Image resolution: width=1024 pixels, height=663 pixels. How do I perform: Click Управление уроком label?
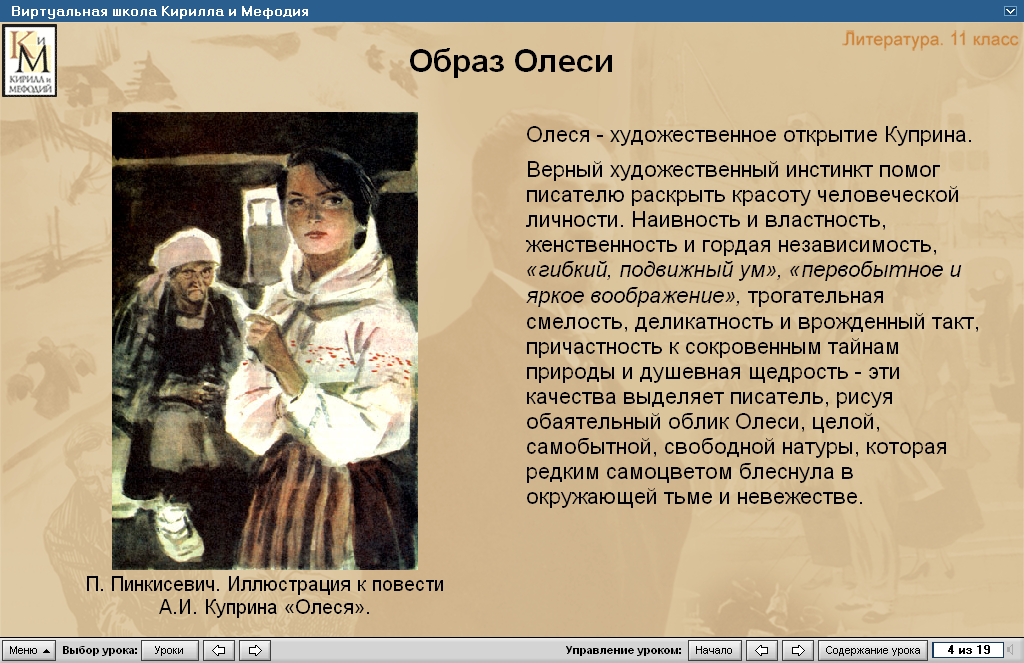point(623,651)
